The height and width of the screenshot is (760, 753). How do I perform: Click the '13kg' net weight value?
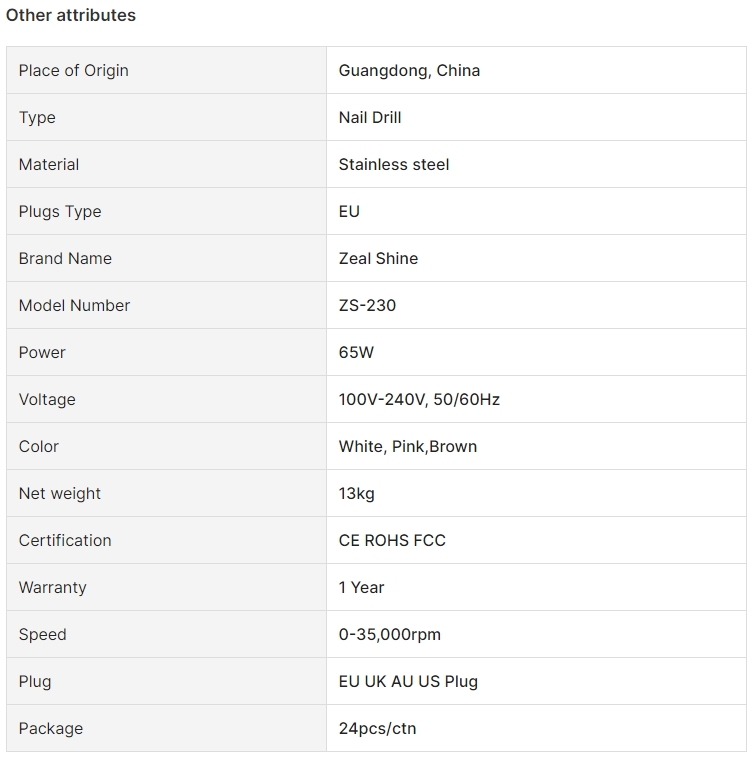(x=357, y=494)
